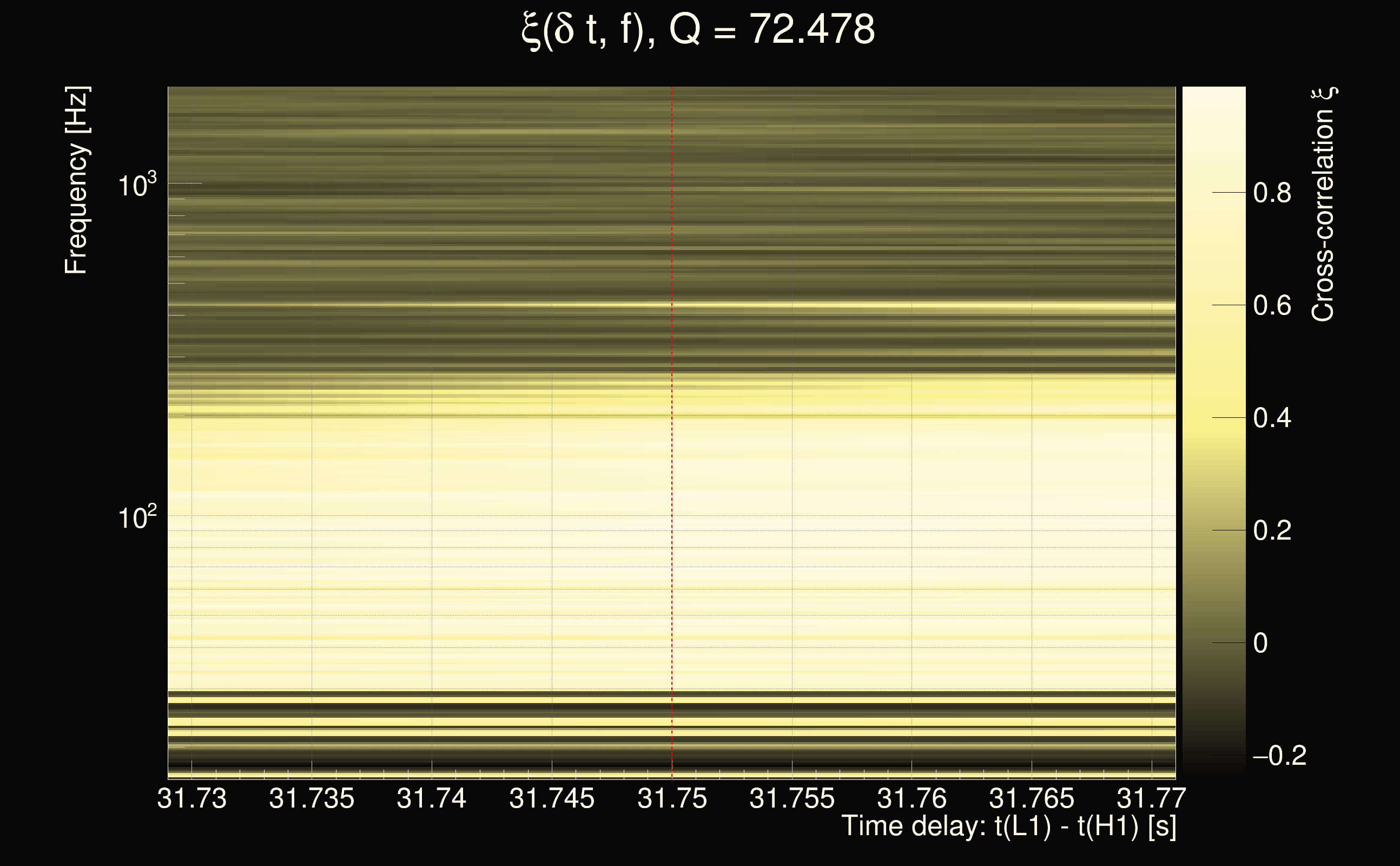This screenshot has height=866, width=1400.
Task: Click the 10² frequency axis tick label
Action: point(137,518)
